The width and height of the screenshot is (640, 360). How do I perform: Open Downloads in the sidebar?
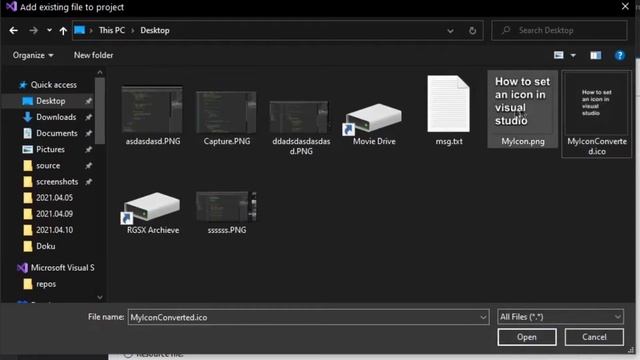coord(56,117)
